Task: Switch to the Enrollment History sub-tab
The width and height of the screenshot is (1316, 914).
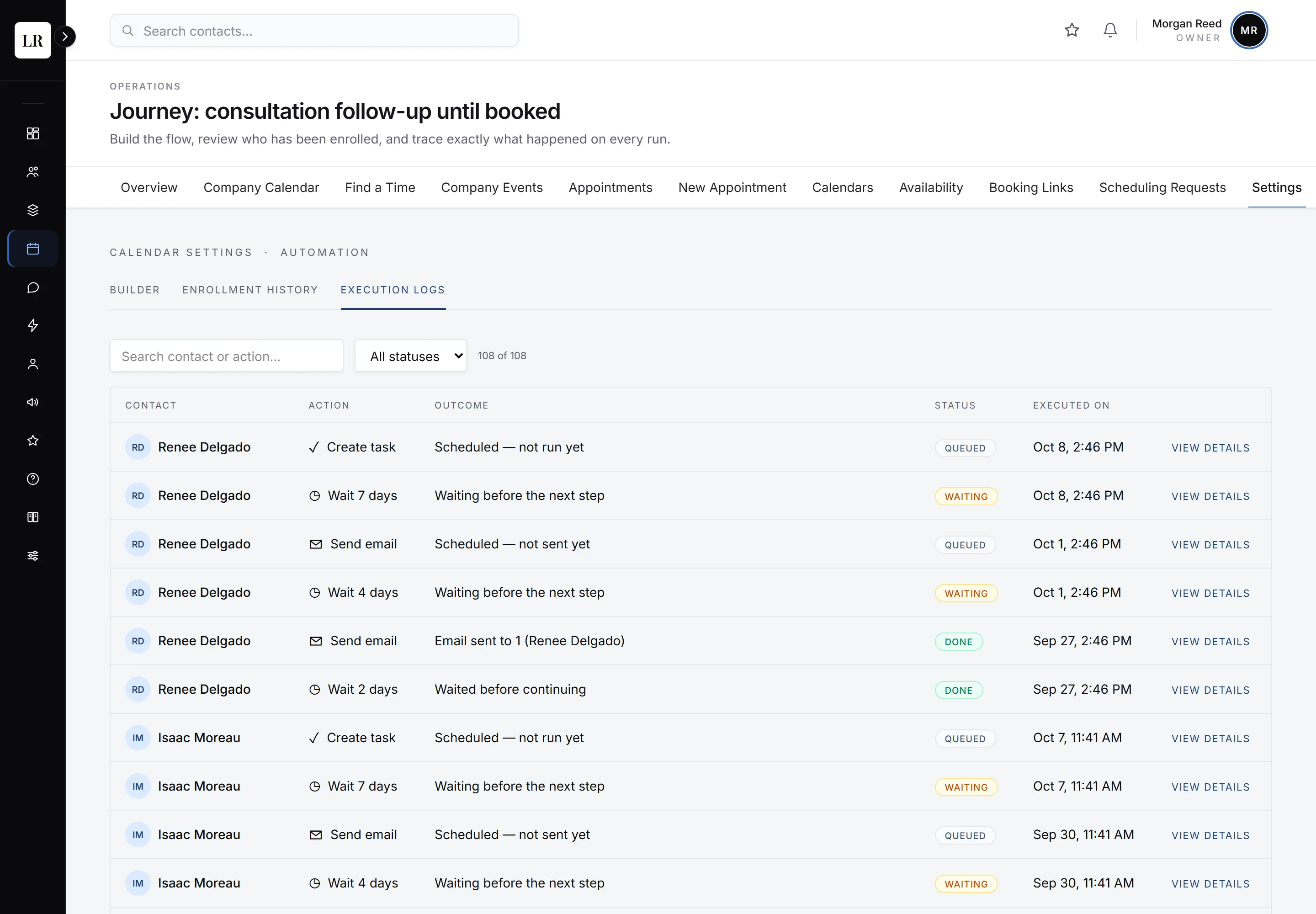Action: click(249, 290)
